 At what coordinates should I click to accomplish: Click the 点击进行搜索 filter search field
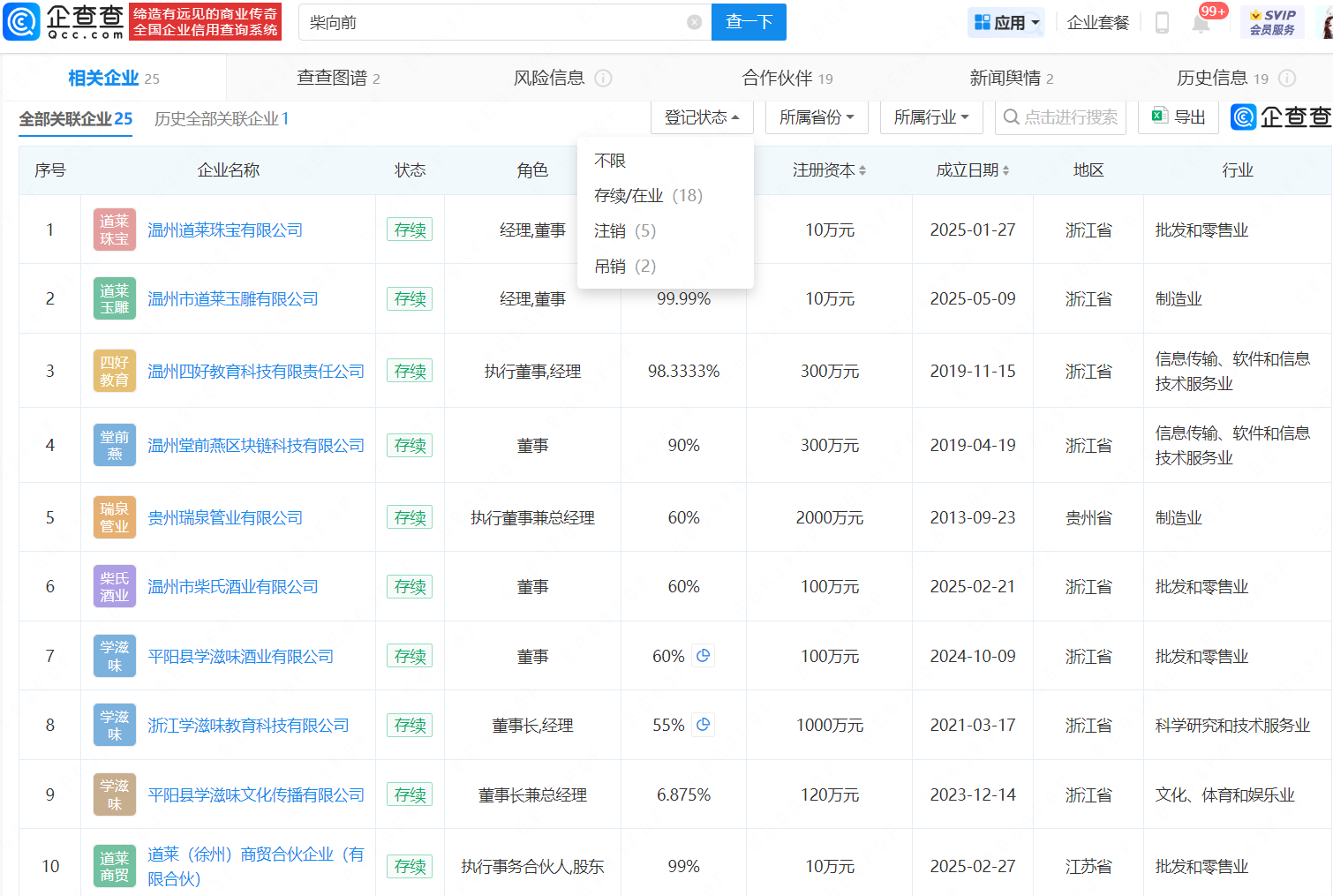(x=1060, y=117)
